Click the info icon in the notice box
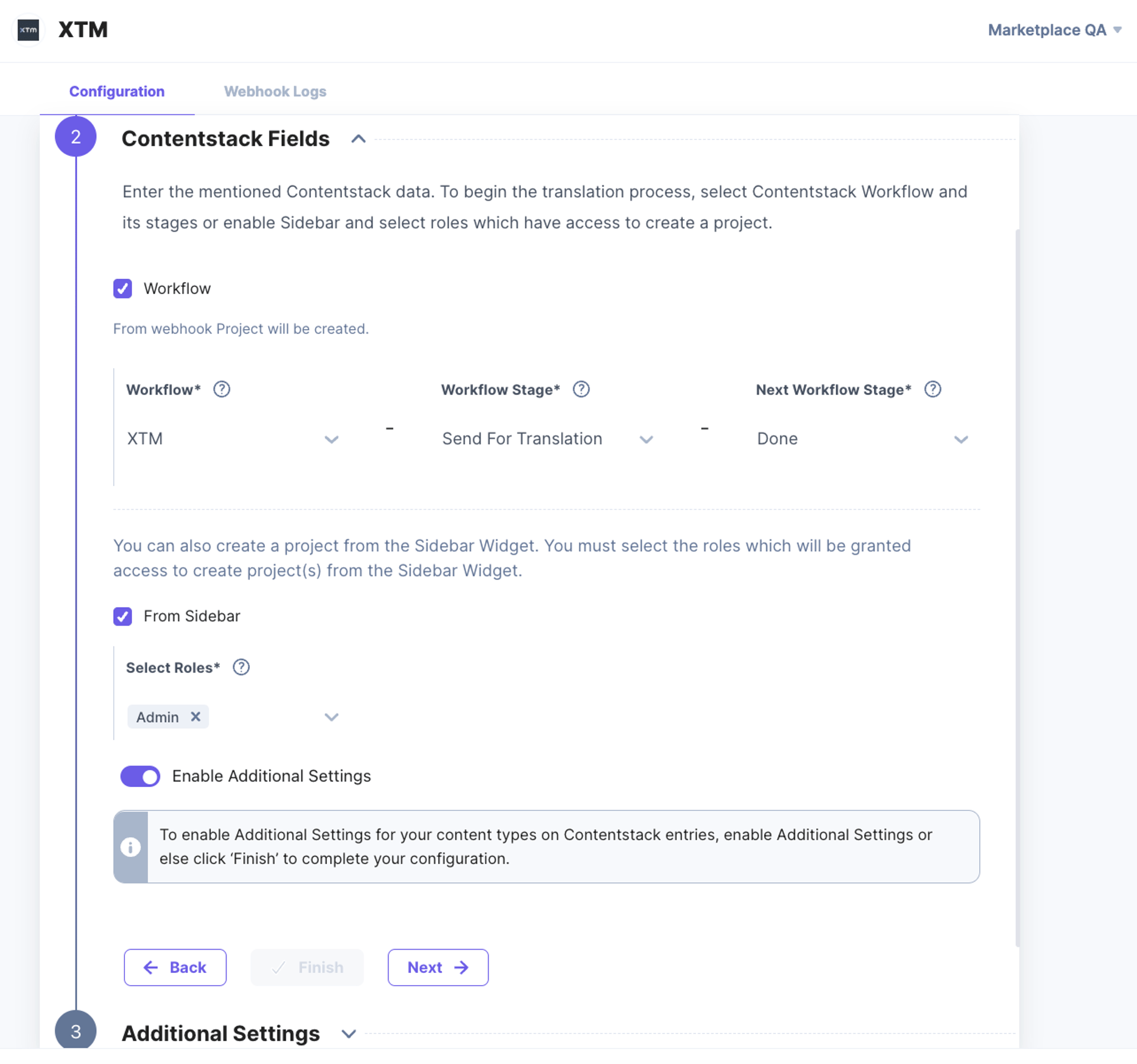This screenshot has height=1064, width=1137. point(130,847)
